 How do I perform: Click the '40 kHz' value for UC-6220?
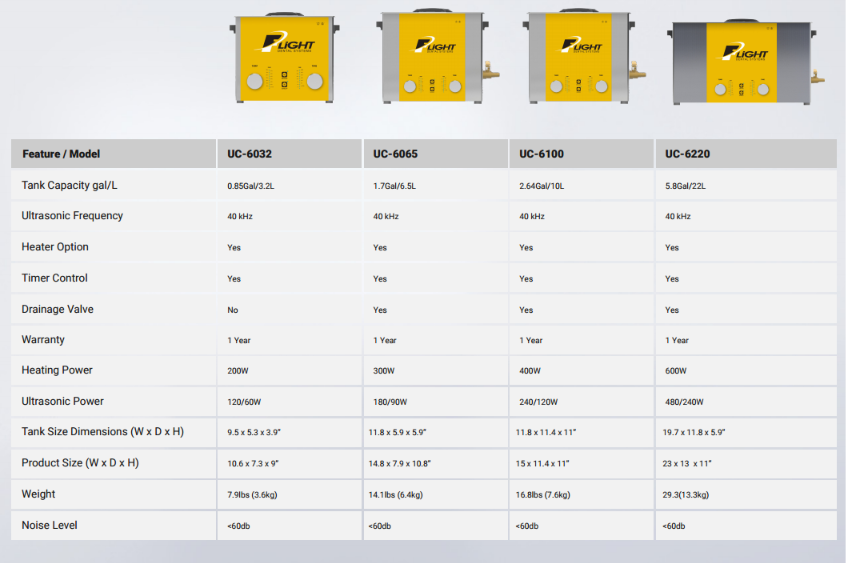coord(678,216)
